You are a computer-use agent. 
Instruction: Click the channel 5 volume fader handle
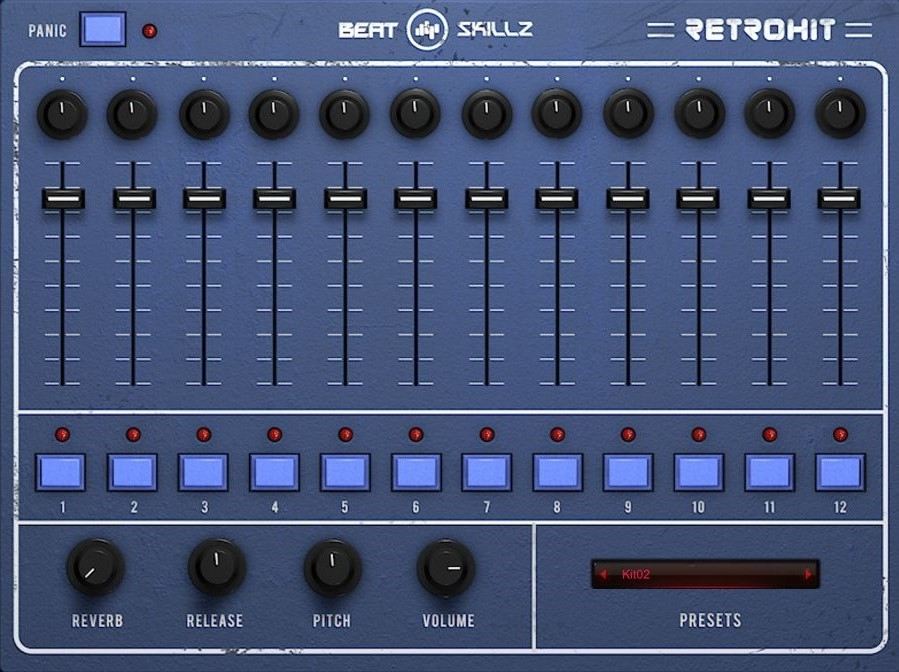[x=345, y=199]
